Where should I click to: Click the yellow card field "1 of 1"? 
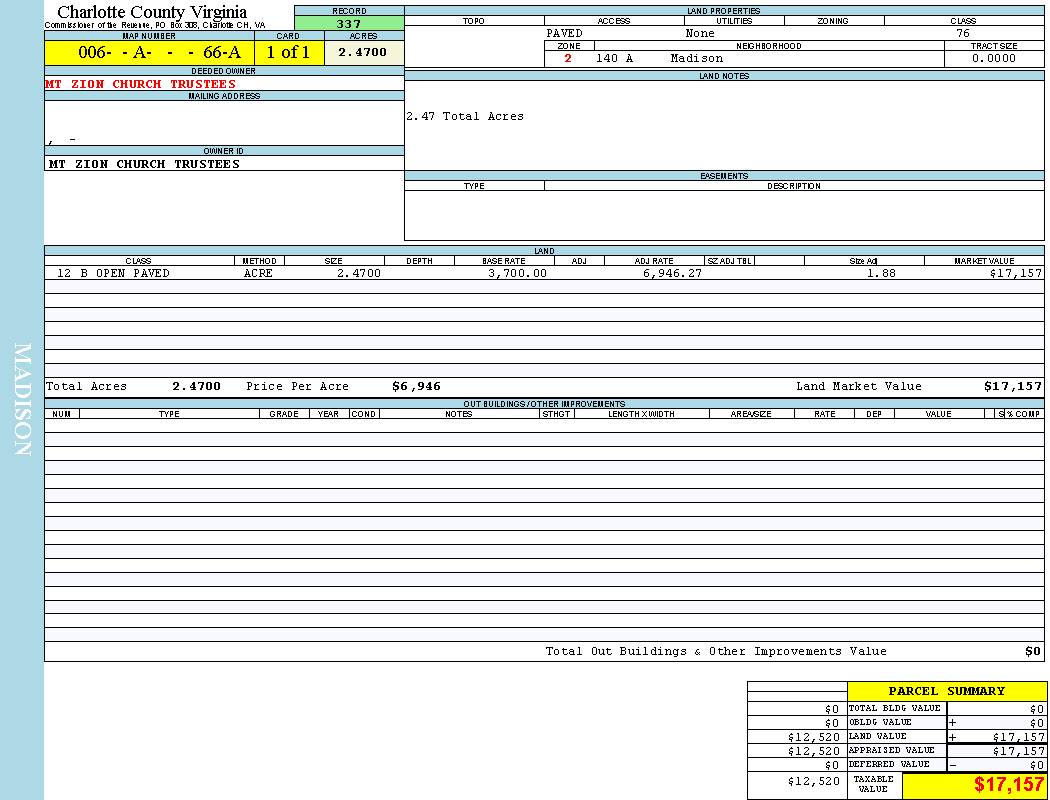coord(288,53)
